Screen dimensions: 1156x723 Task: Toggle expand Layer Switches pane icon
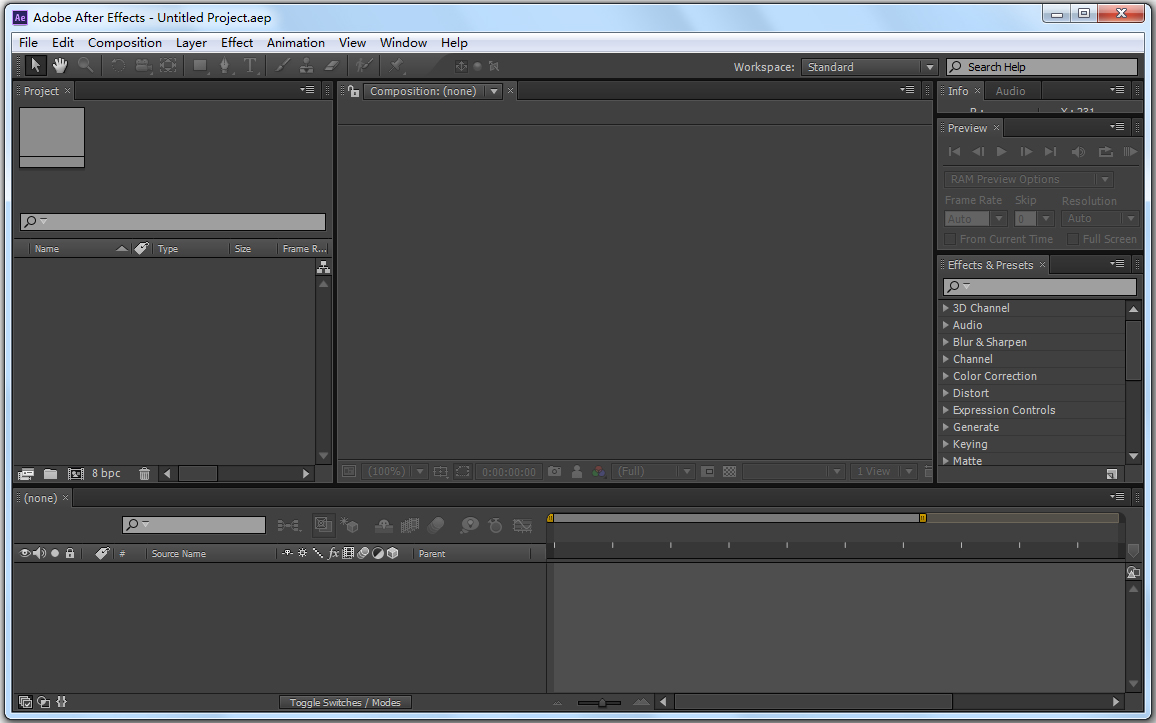click(x=25, y=702)
